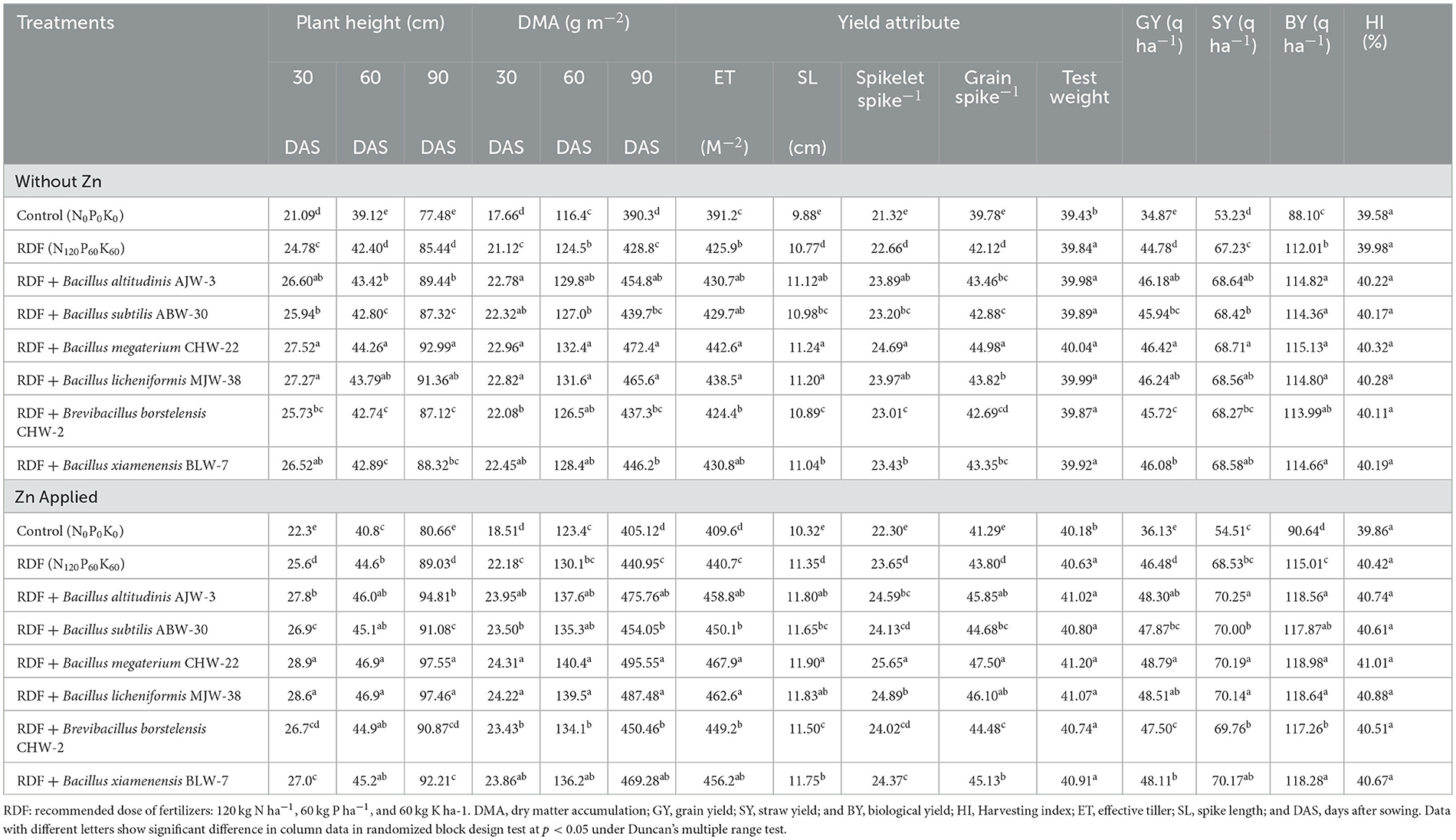Select the cell 446.2b
The image size is (1456, 840).
(641, 464)
